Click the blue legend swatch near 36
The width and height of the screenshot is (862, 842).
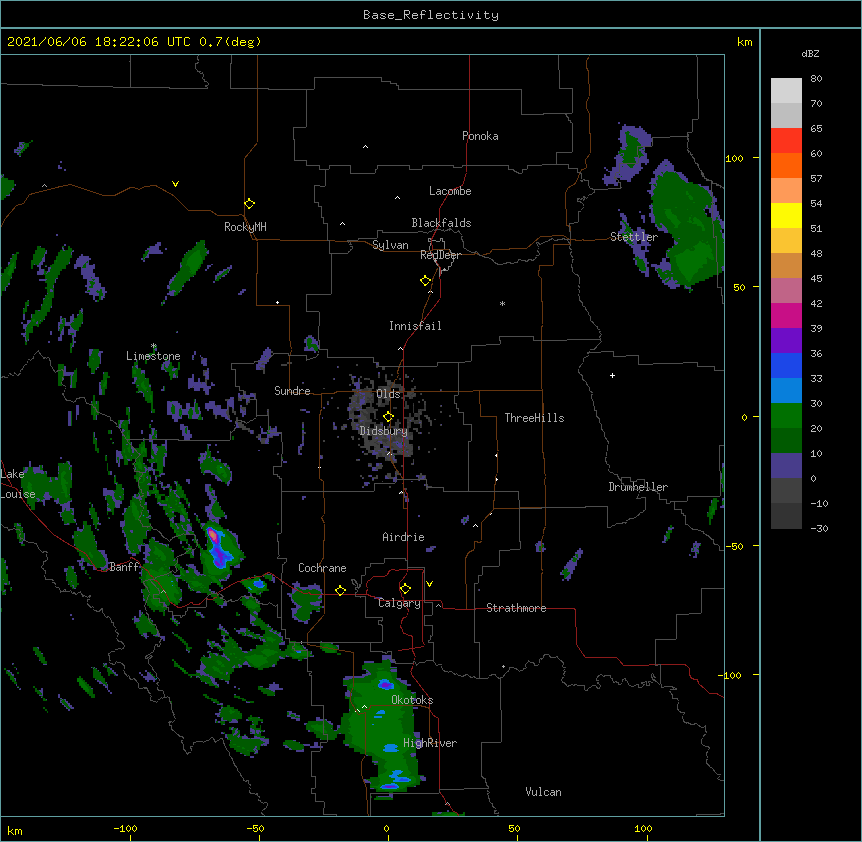coord(786,365)
